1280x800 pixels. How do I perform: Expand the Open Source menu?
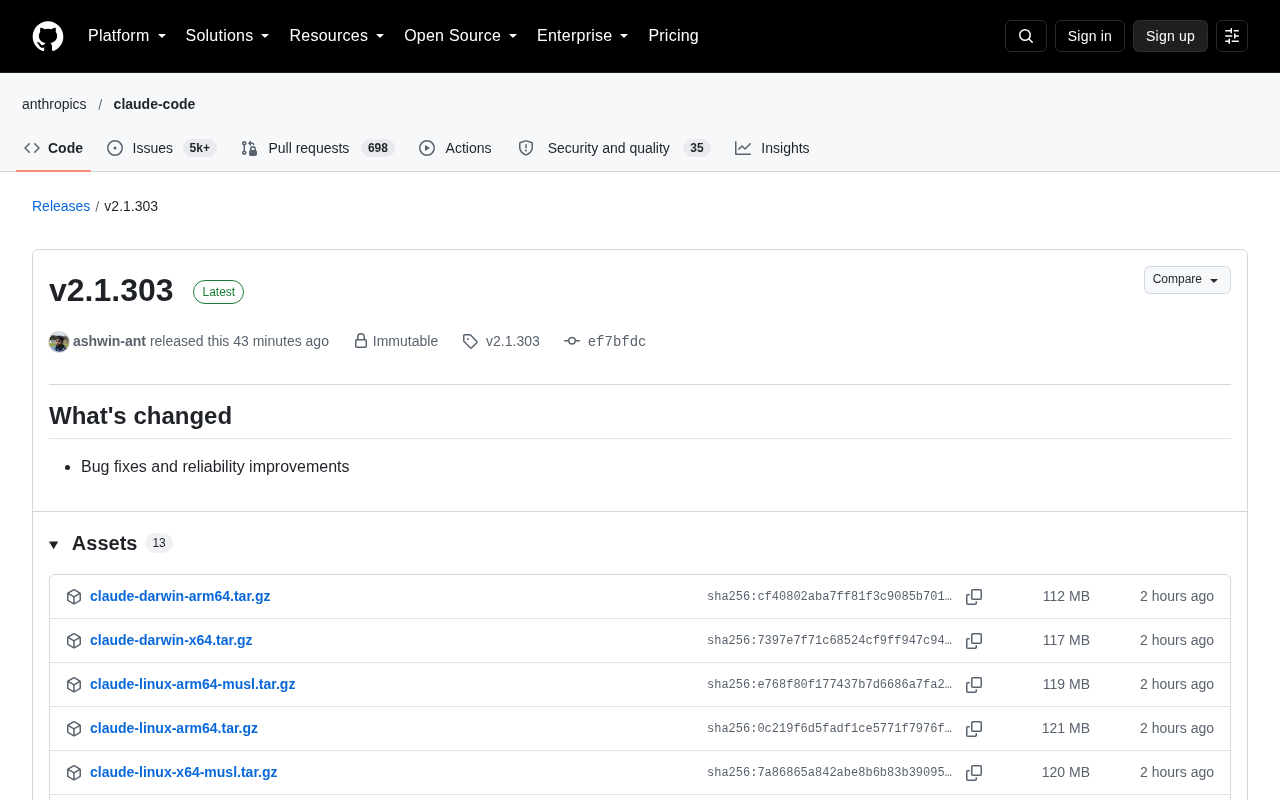(461, 36)
